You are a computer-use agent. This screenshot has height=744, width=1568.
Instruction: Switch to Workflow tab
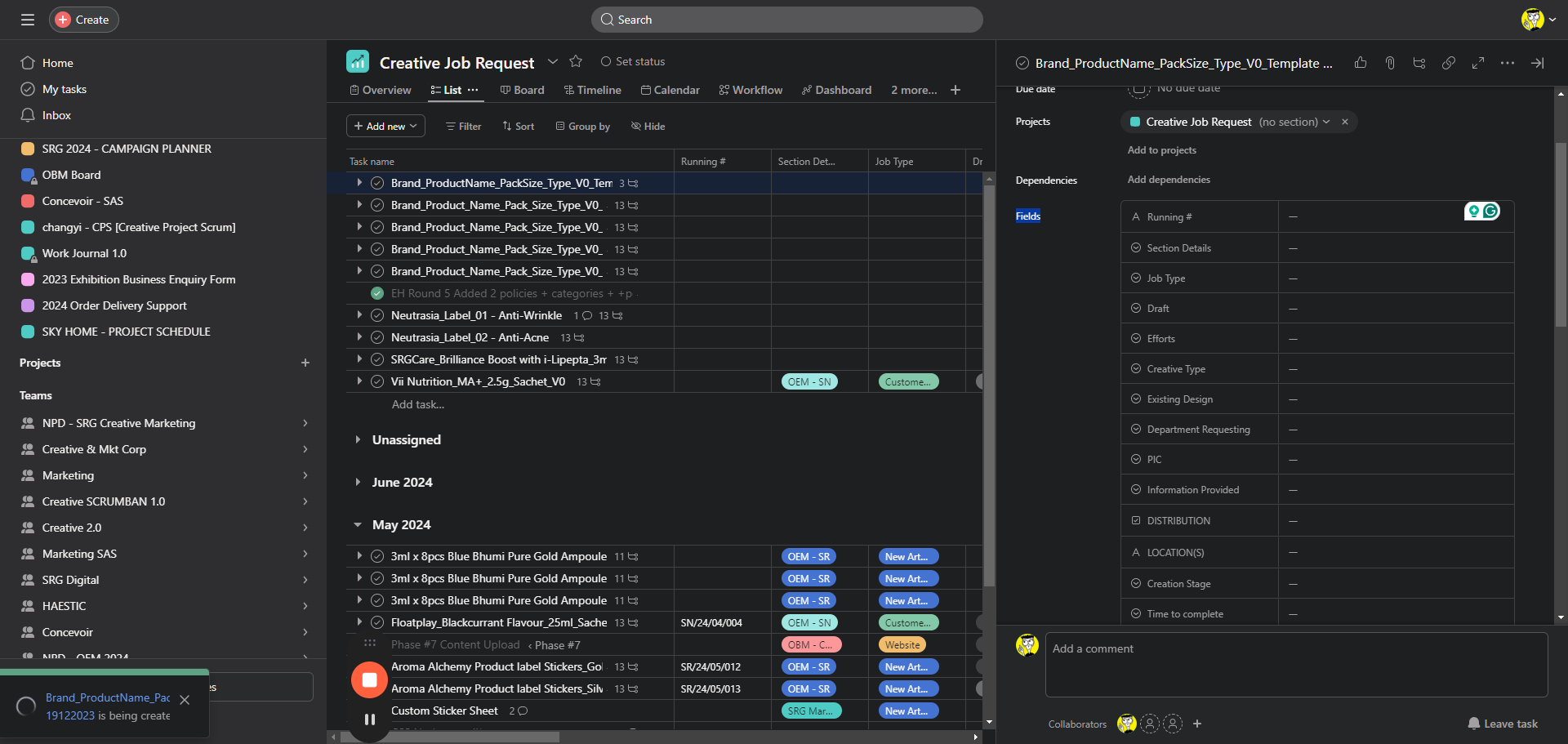coord(751,90)
